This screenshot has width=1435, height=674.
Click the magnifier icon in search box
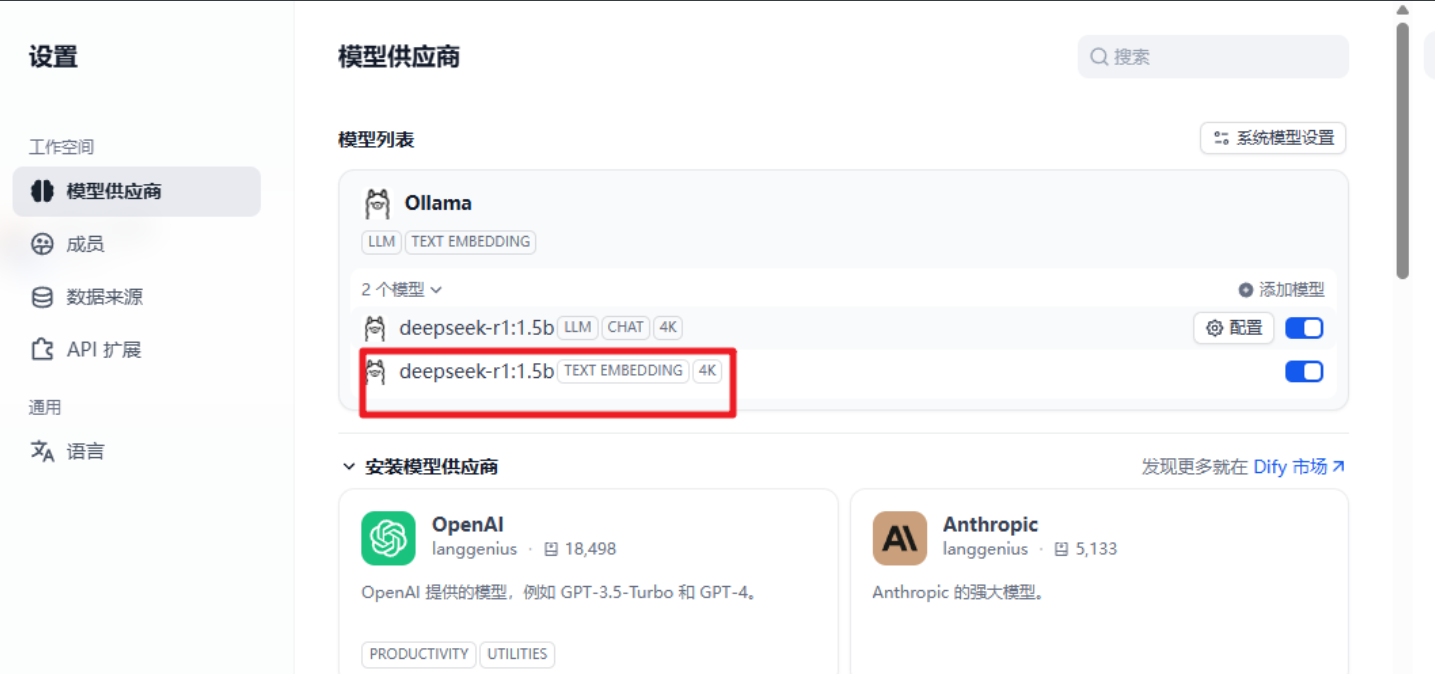tap(1099, 57)
